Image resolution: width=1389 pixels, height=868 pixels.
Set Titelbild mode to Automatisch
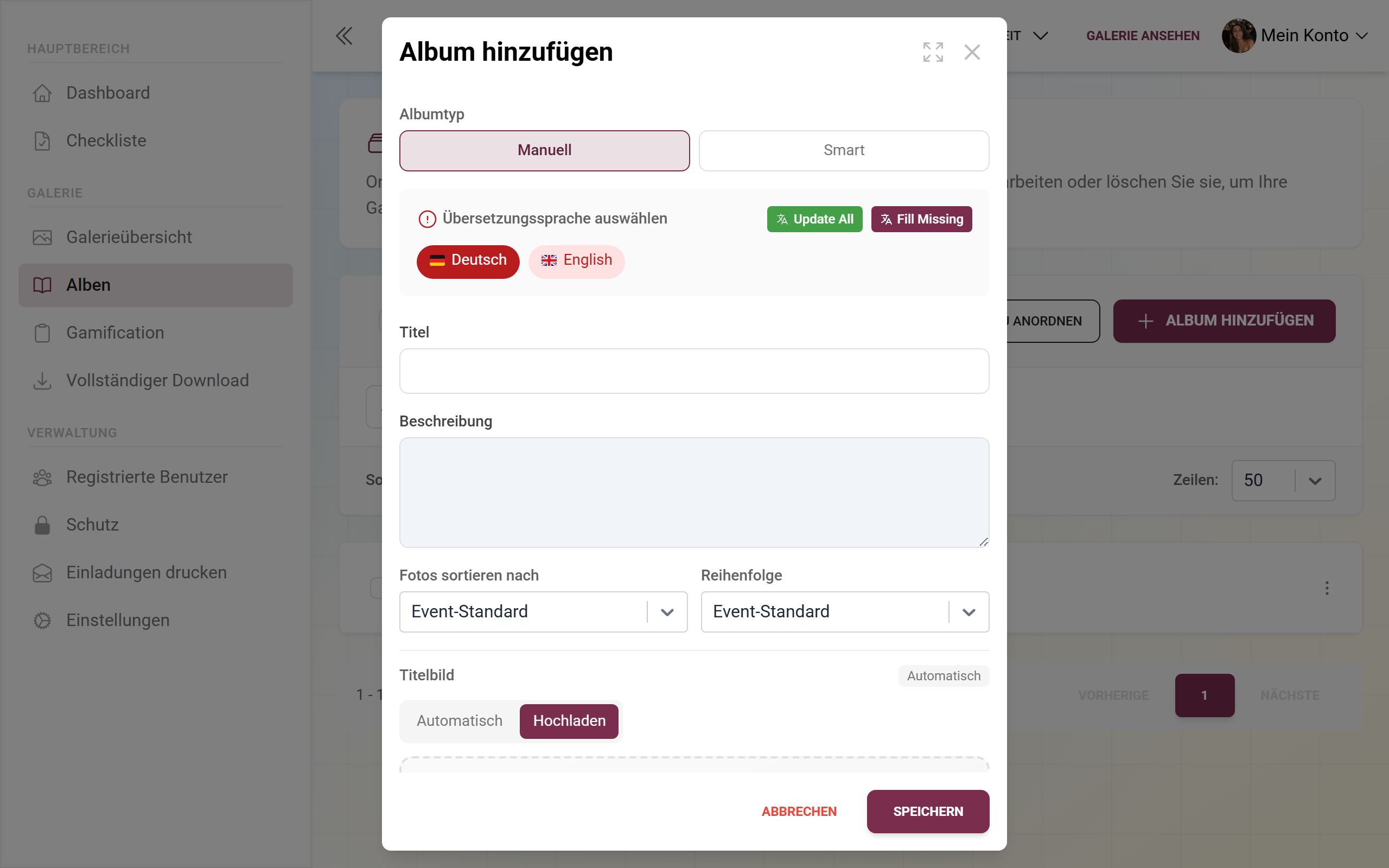[x=459, y=721]
